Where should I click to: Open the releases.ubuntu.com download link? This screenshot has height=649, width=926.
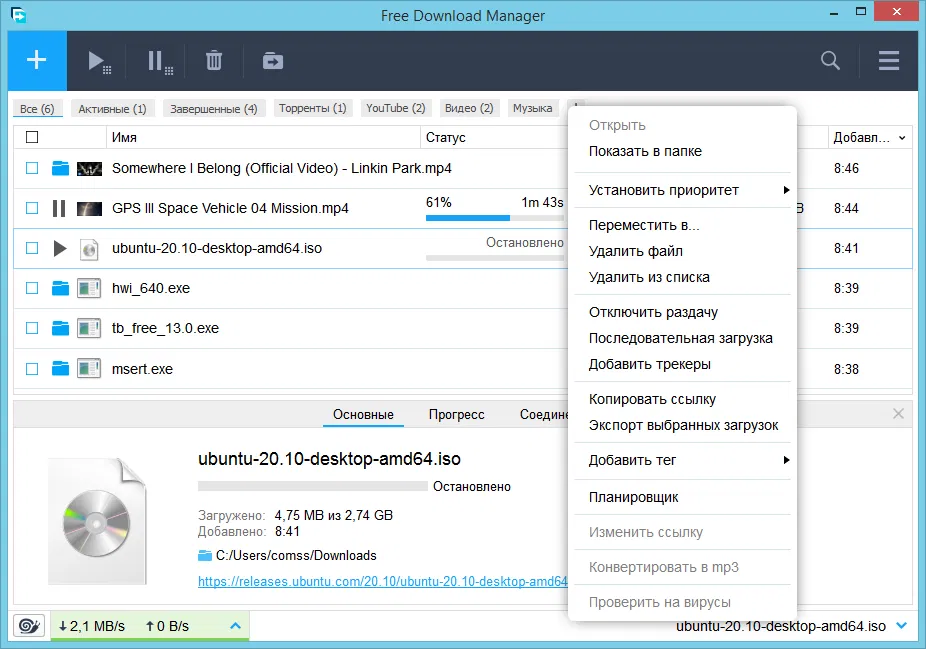pos(383,582)
